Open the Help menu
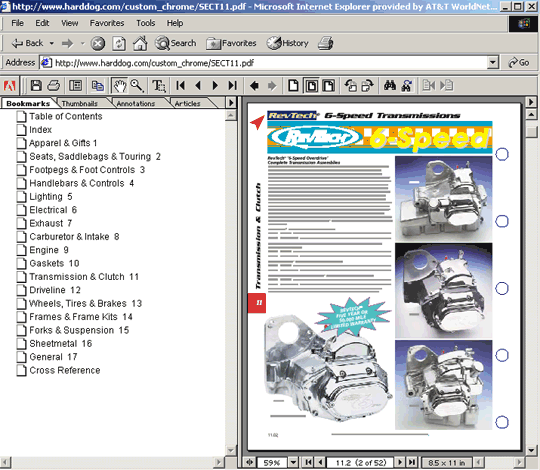This screenshot has width=540, height=470. click(x=175, y=23)
